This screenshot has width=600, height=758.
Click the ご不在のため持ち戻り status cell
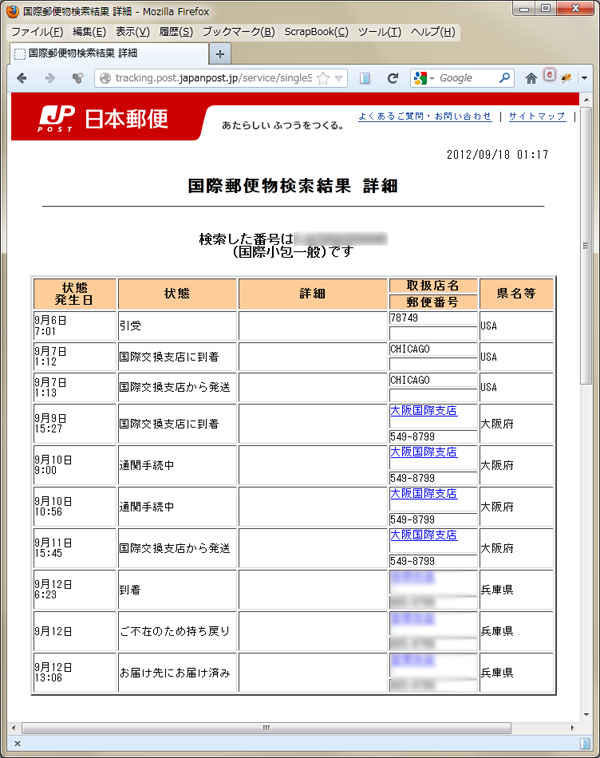coord(177,631)
